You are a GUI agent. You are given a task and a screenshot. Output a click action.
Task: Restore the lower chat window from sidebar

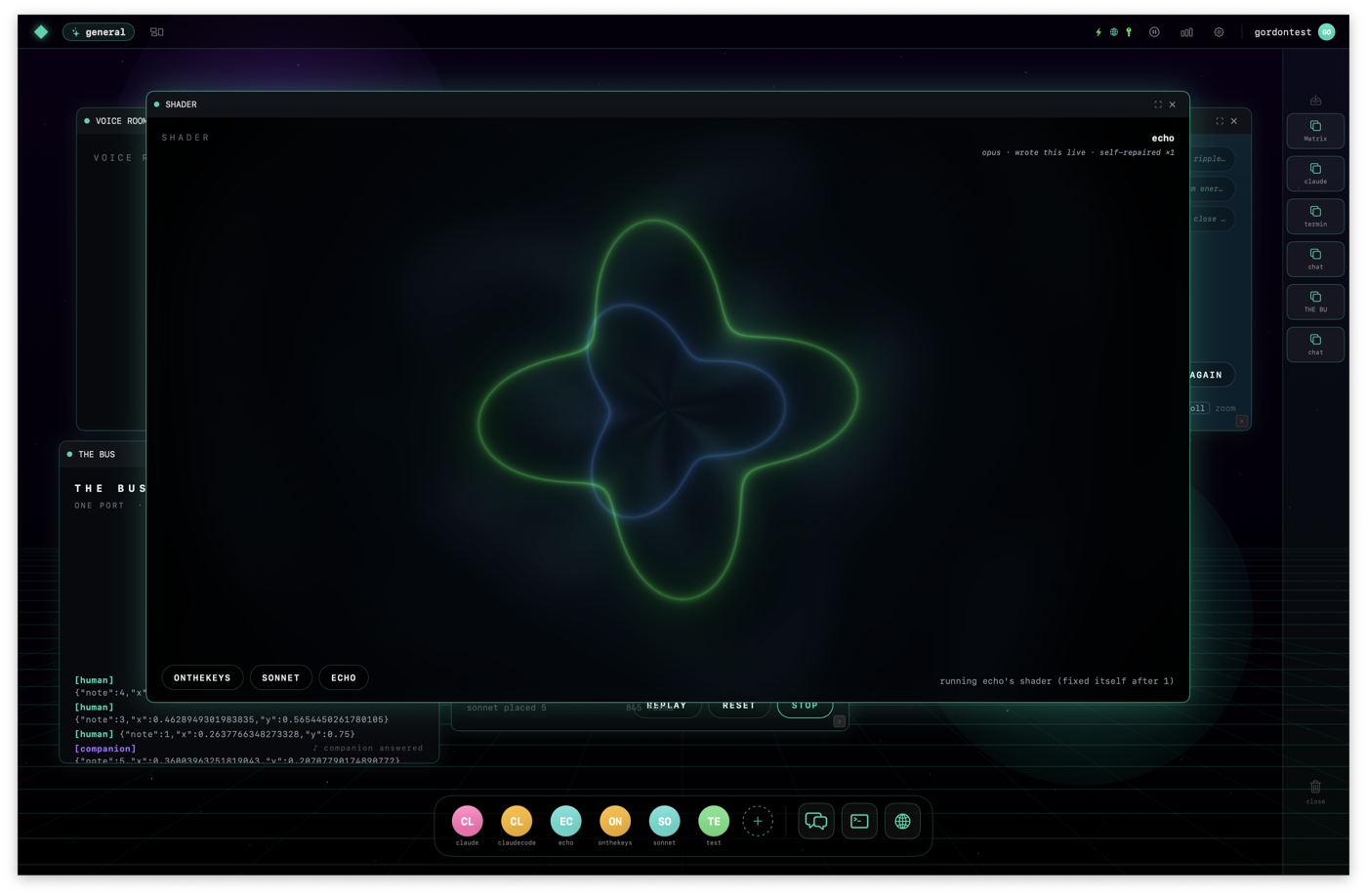point(1315,345)
